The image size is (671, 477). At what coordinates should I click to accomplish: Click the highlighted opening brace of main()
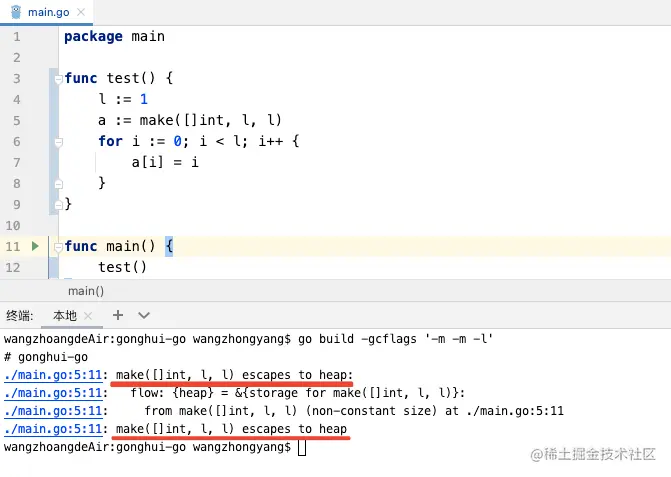[169, 246]
